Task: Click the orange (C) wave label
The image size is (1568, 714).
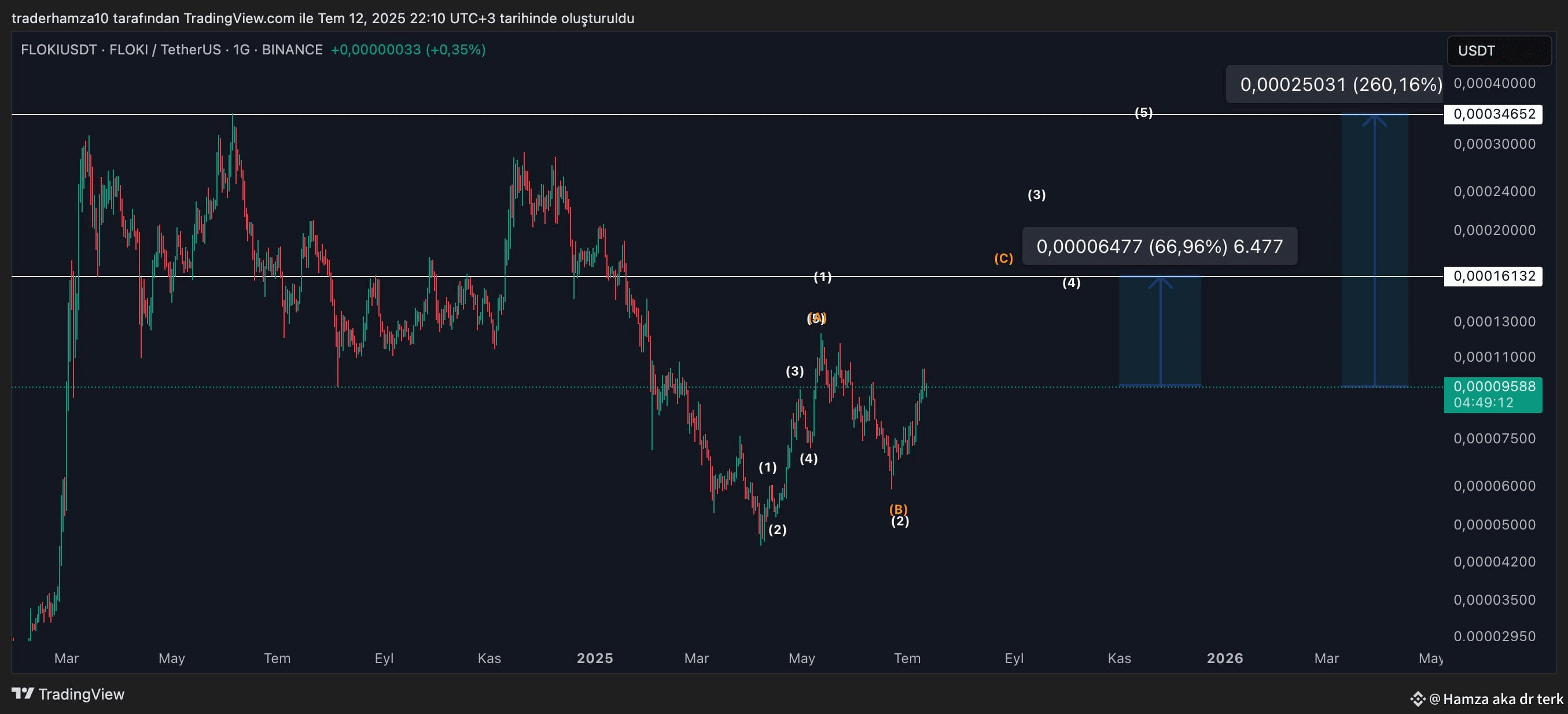Action: [x=1004, y=258]
